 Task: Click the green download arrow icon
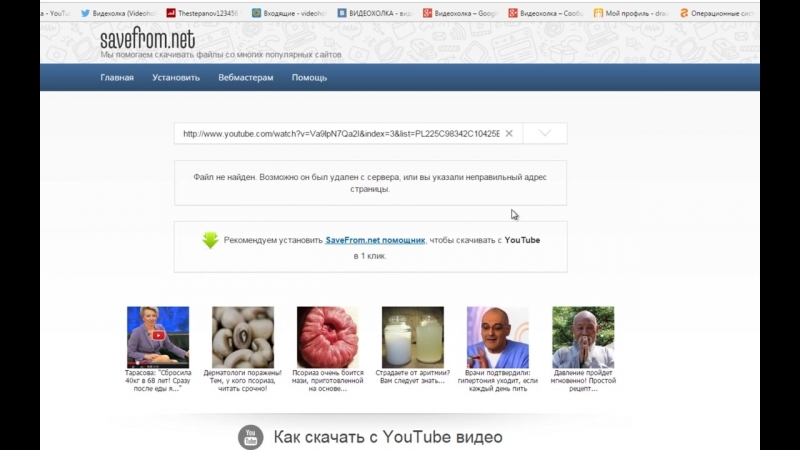tap(210, 240)
